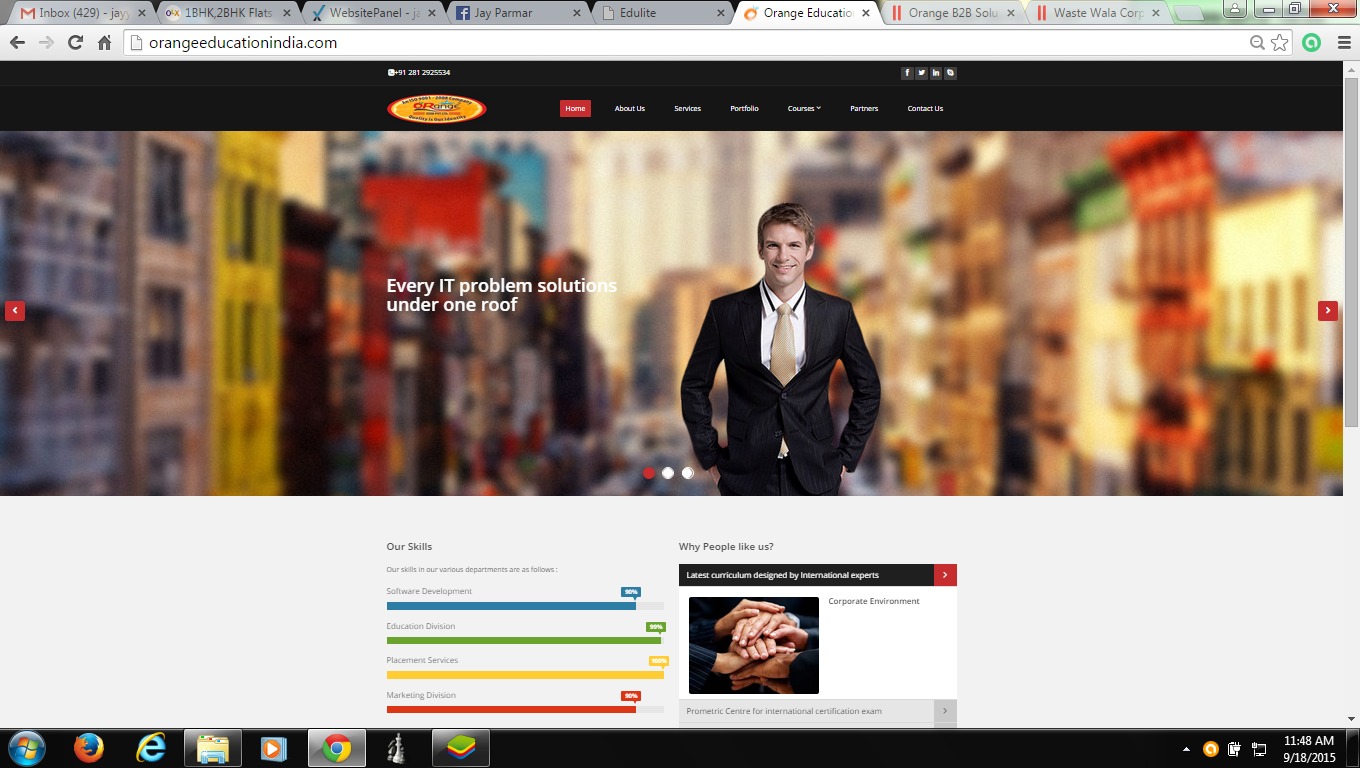This screenshot has width=1360, height=768.
Task: Open the site's Skype social icon
Action: click(x=951, y=73)
